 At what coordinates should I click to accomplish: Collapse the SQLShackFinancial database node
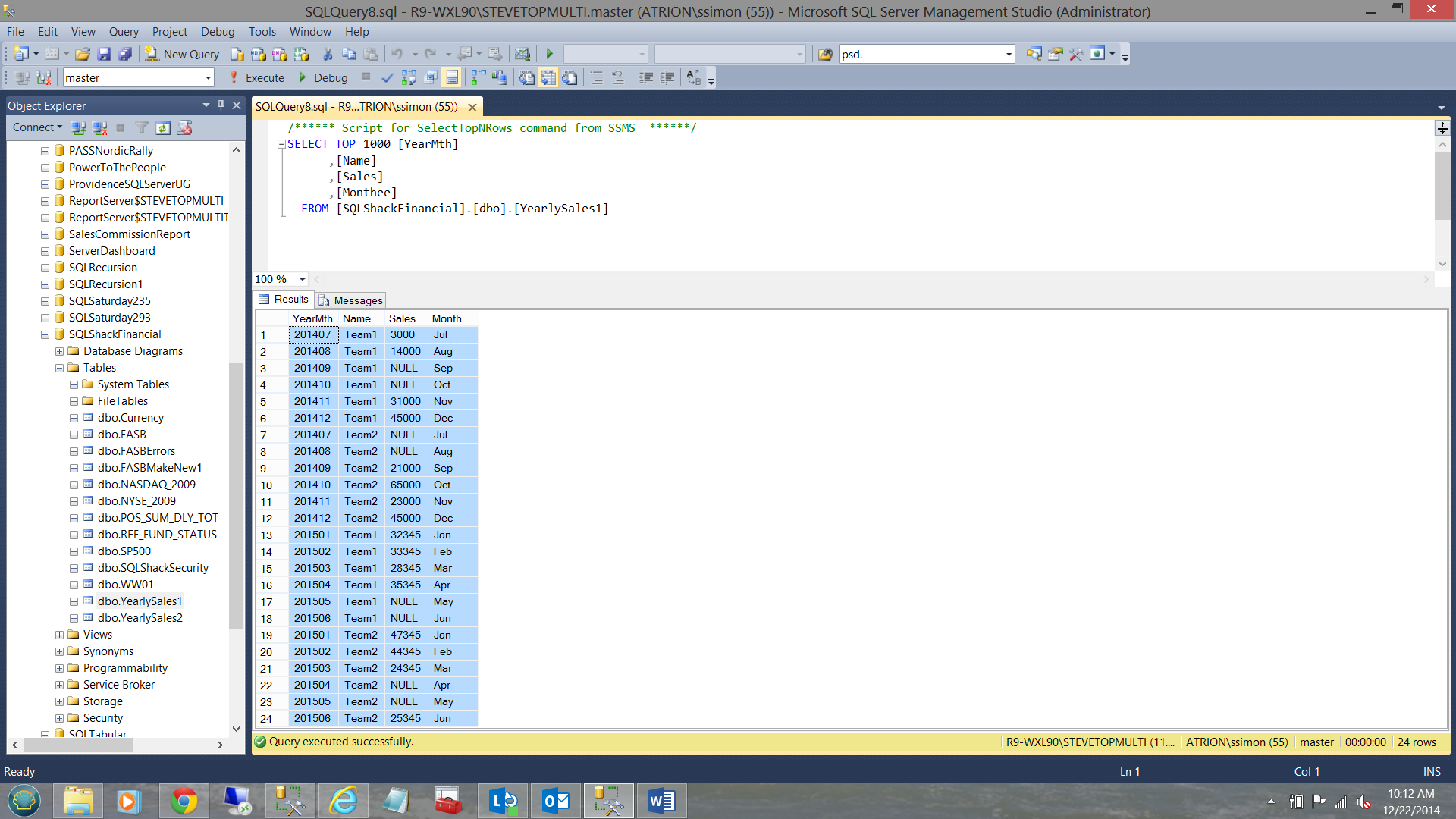45,334
